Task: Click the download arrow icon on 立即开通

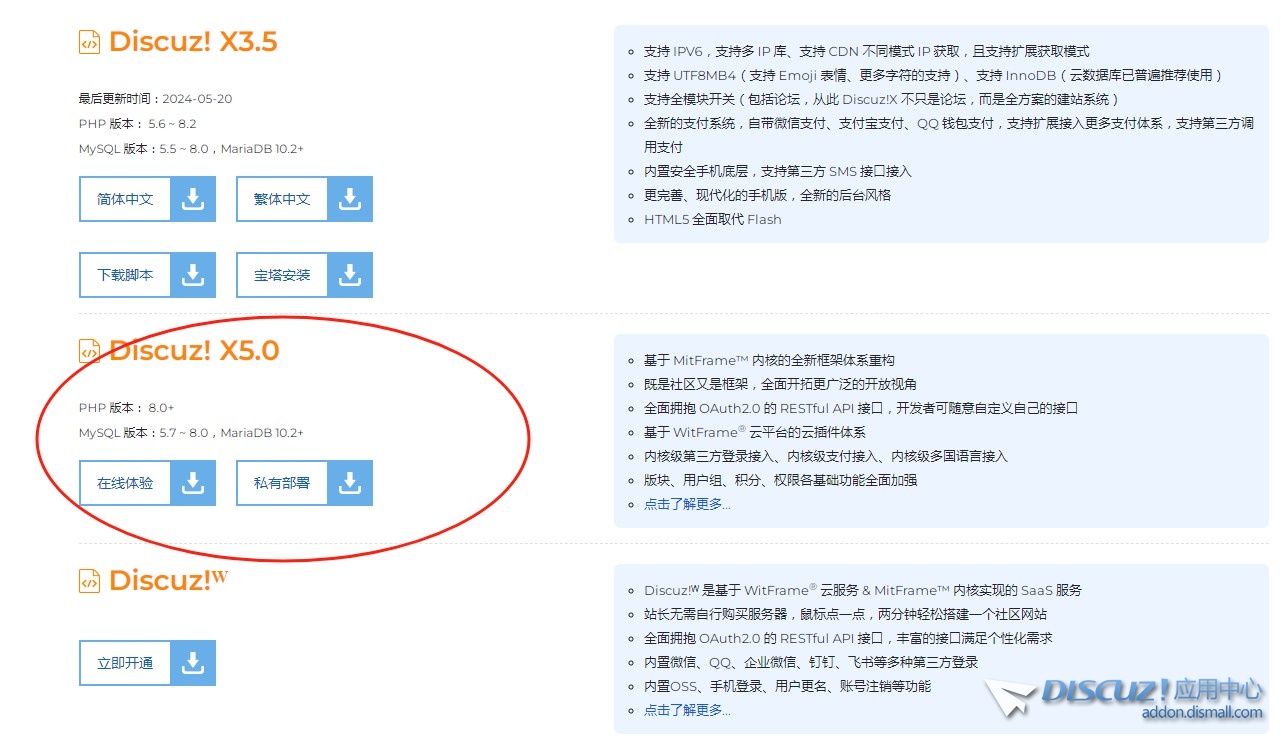Action: [x=193, y=663]
